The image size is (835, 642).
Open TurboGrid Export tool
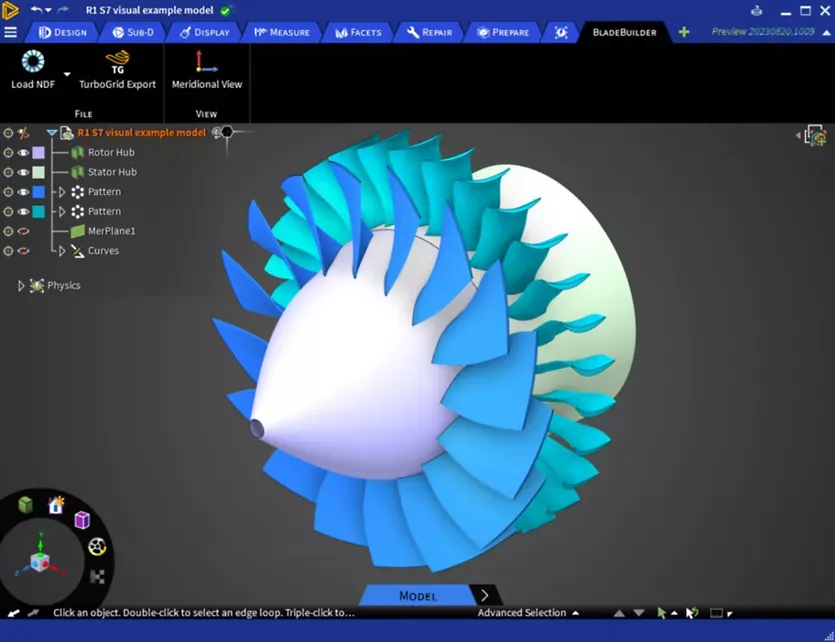click(x=117, y=63)
